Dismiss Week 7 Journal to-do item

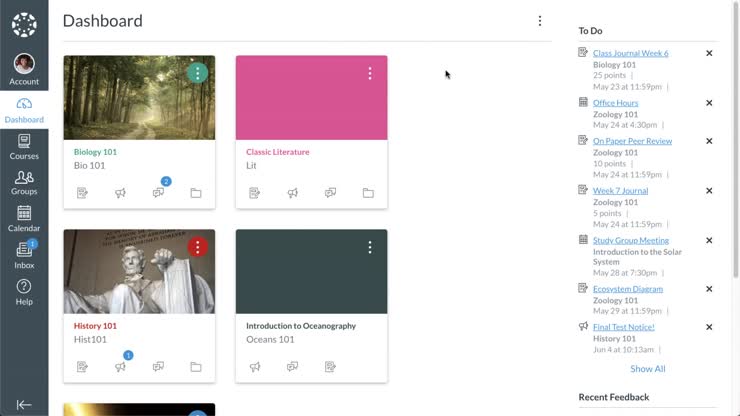point(709,191)
